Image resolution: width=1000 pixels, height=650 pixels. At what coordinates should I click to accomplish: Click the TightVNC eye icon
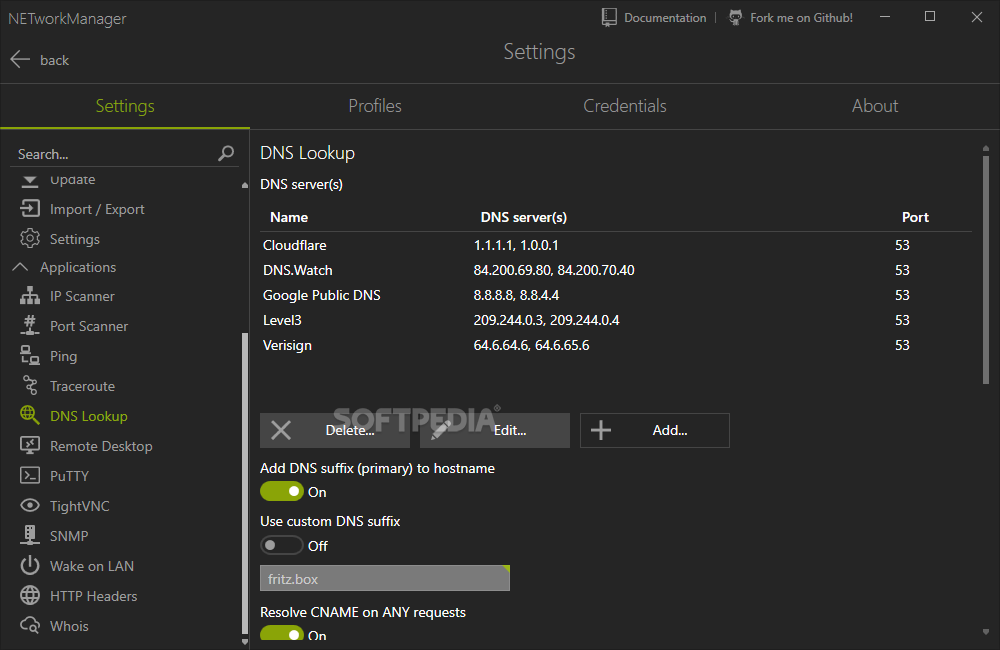point(29,505)
